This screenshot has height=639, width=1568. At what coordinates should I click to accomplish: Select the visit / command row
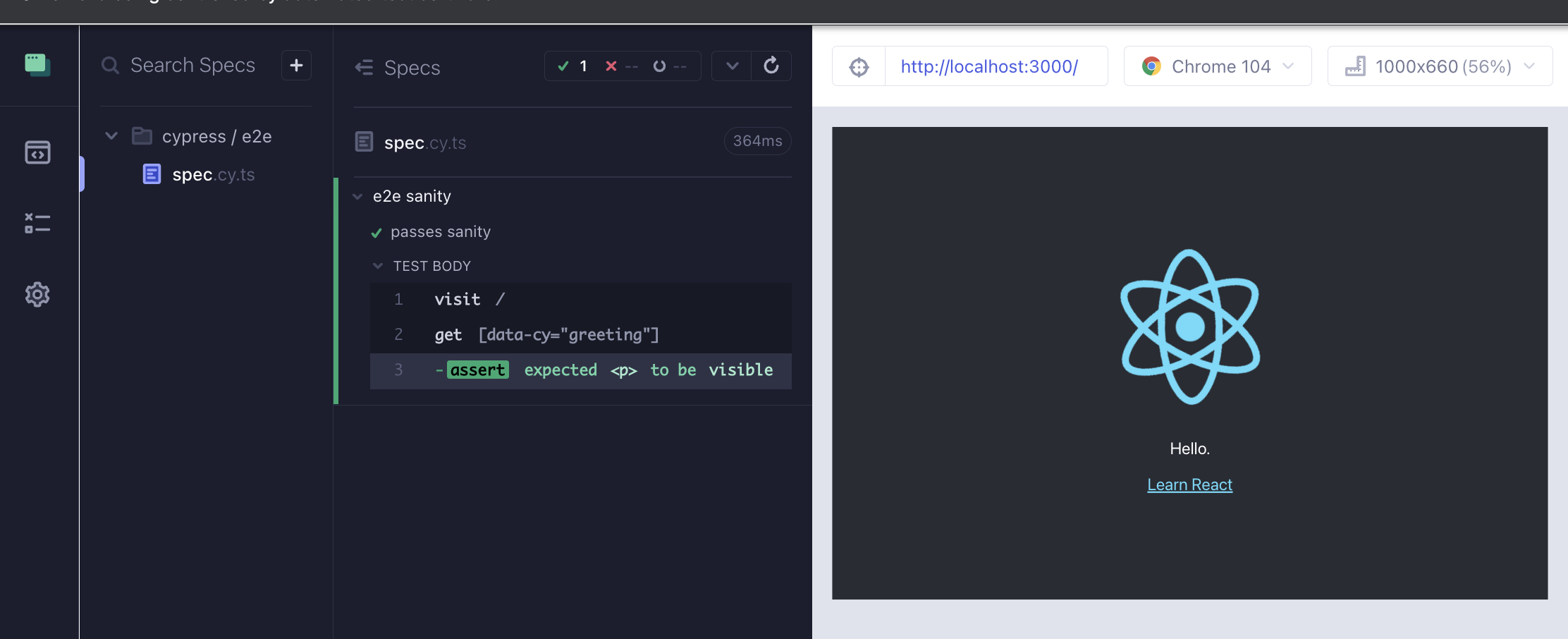click(x=581, y=300)
